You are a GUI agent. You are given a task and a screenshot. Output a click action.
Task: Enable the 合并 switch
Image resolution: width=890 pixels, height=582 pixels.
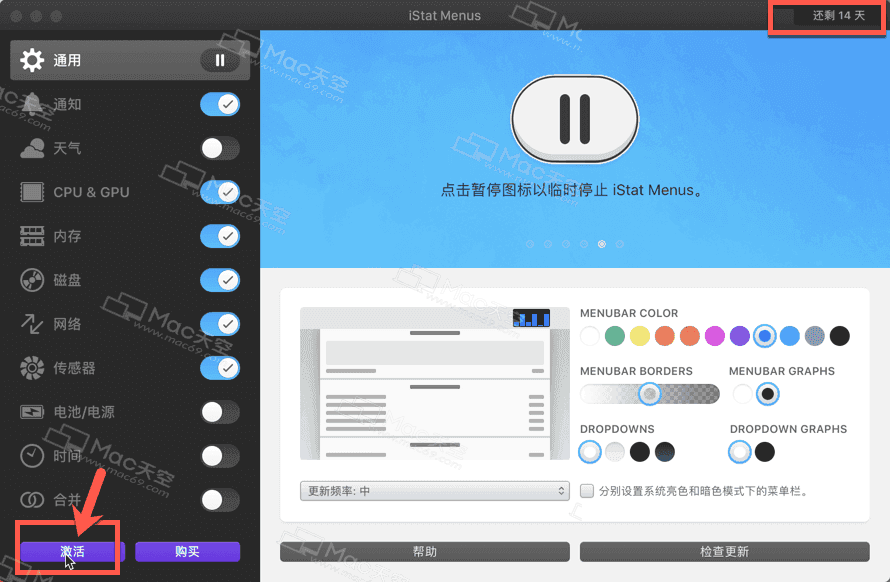coord(220,500)
